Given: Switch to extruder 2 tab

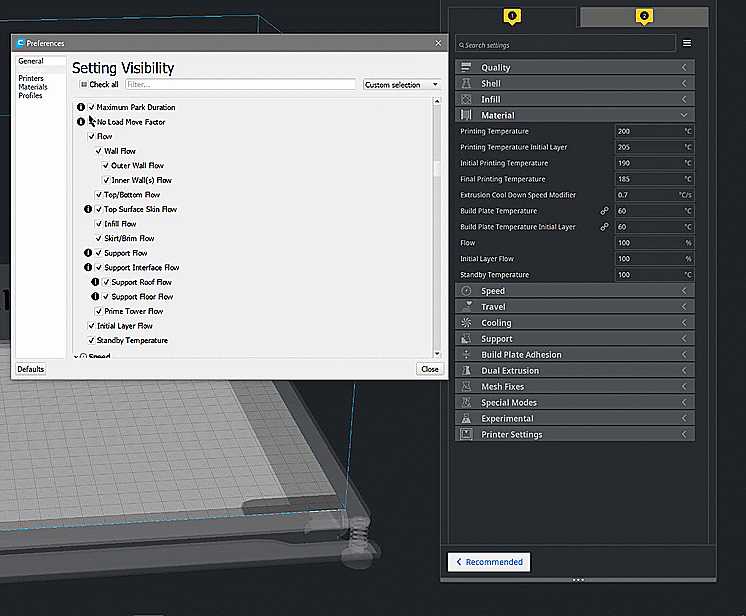Looking at the screenshot, I should point(644,17).
